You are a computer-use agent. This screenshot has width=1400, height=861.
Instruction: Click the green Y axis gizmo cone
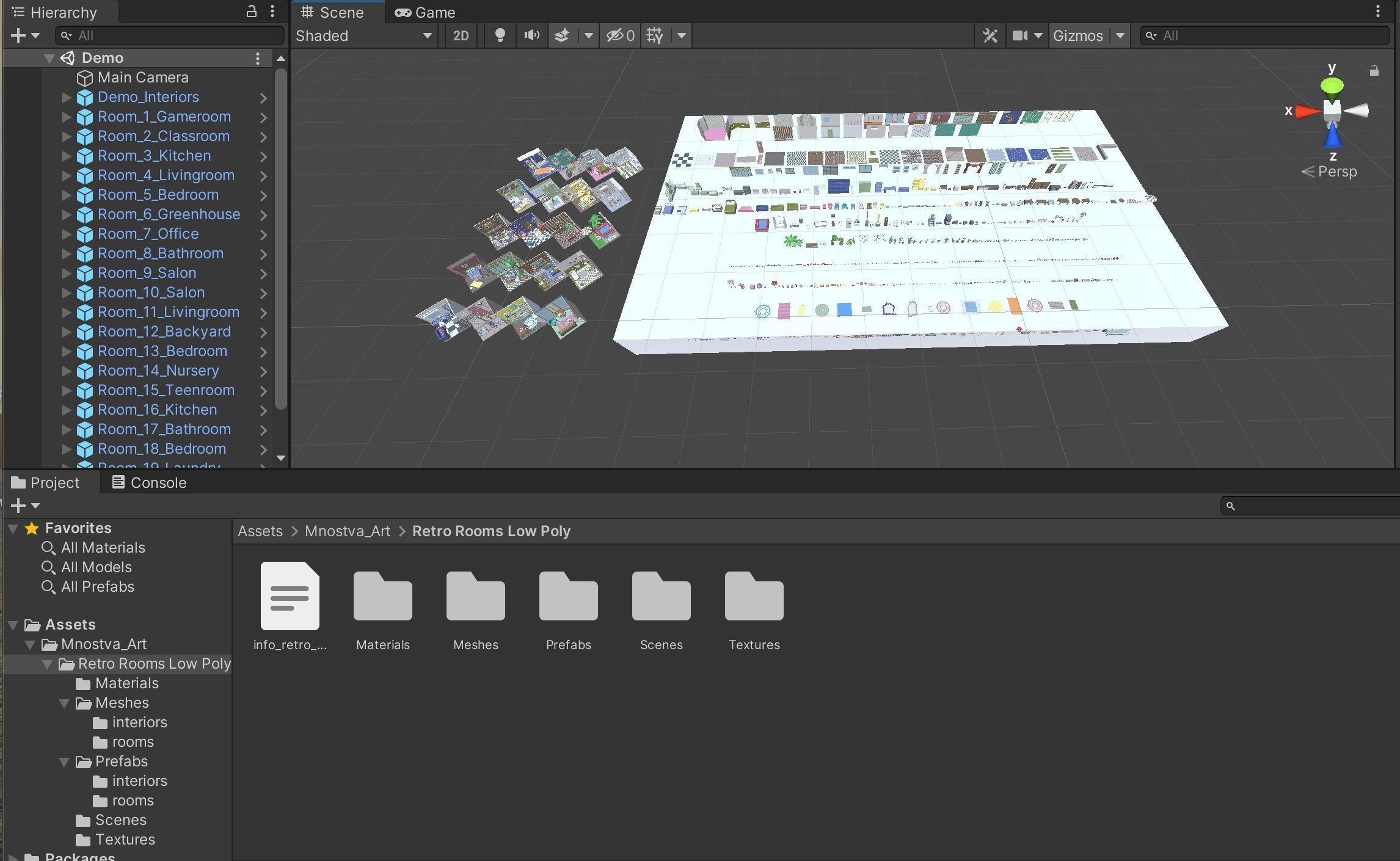pos(1332,87)
